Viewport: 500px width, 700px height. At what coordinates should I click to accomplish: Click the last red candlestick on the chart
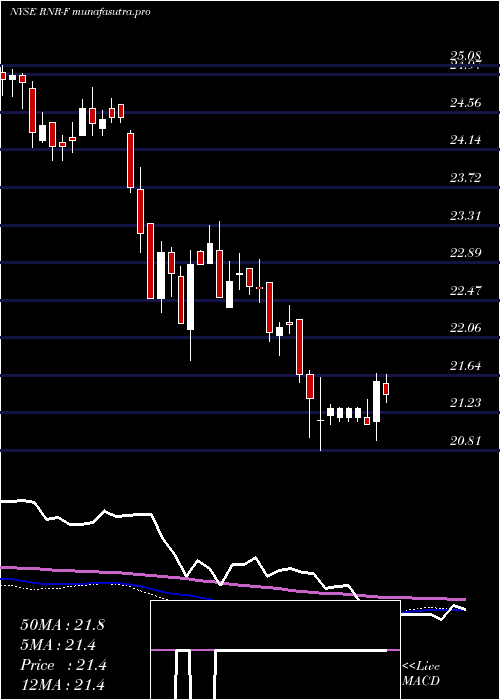click(386, 388)
